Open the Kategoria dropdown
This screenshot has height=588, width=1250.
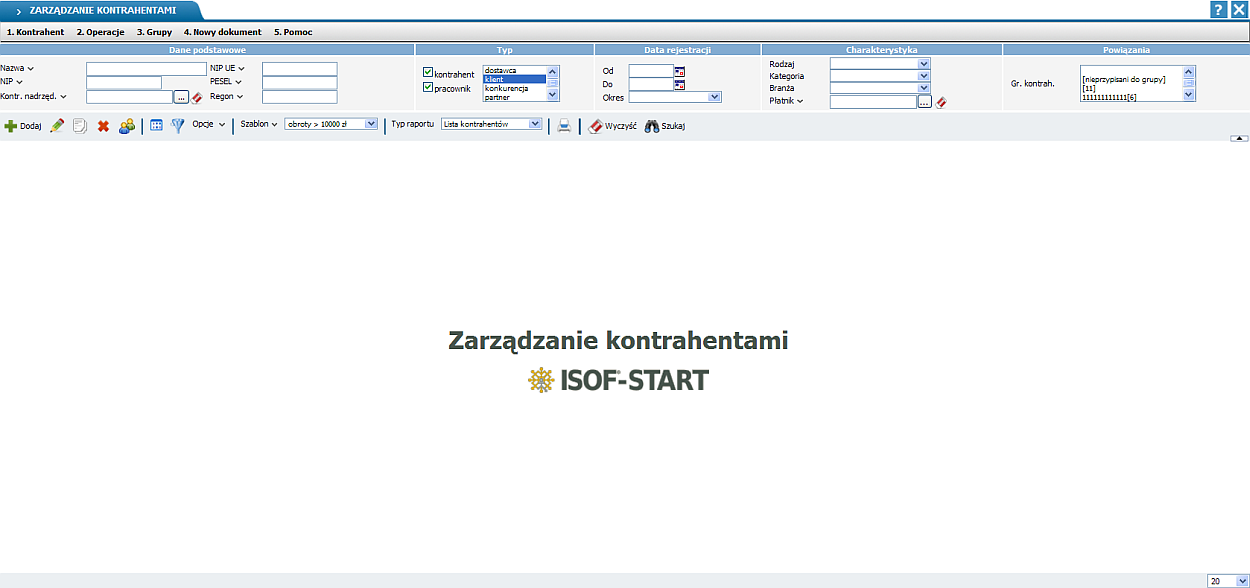[880, 75]
